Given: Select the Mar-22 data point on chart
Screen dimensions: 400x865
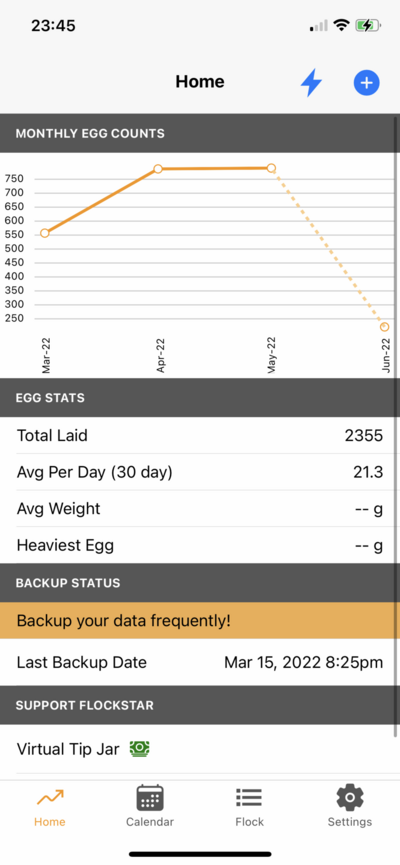Looking at the screenshot, I should 45,233.
